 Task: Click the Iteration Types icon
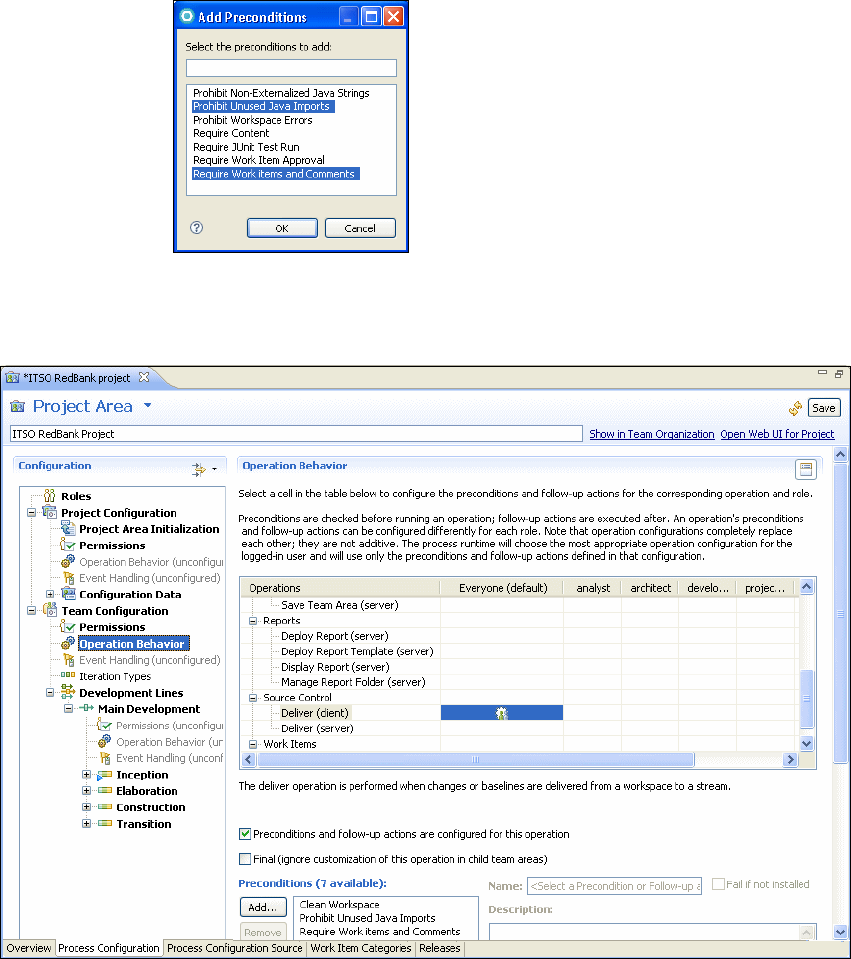click(x=68, y=675)
